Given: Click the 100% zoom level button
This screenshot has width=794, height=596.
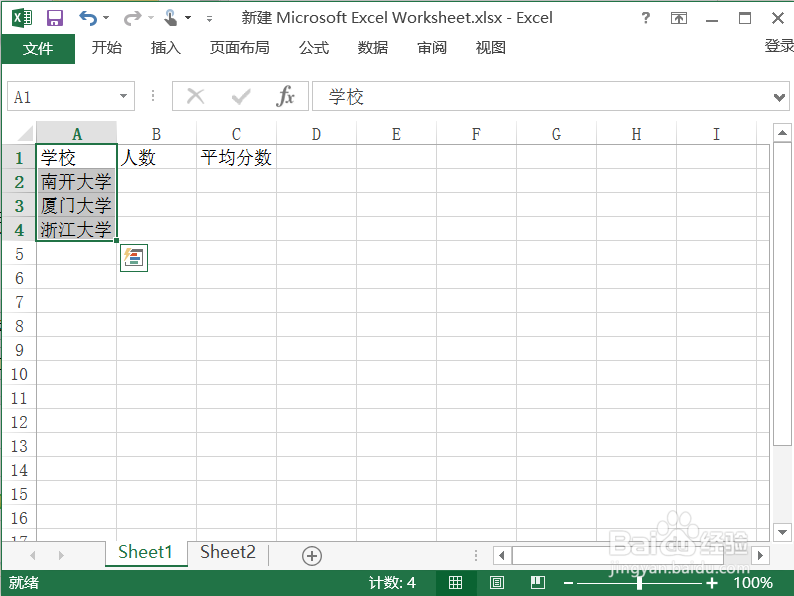Looking at the screenshot, I should (753, 583).
